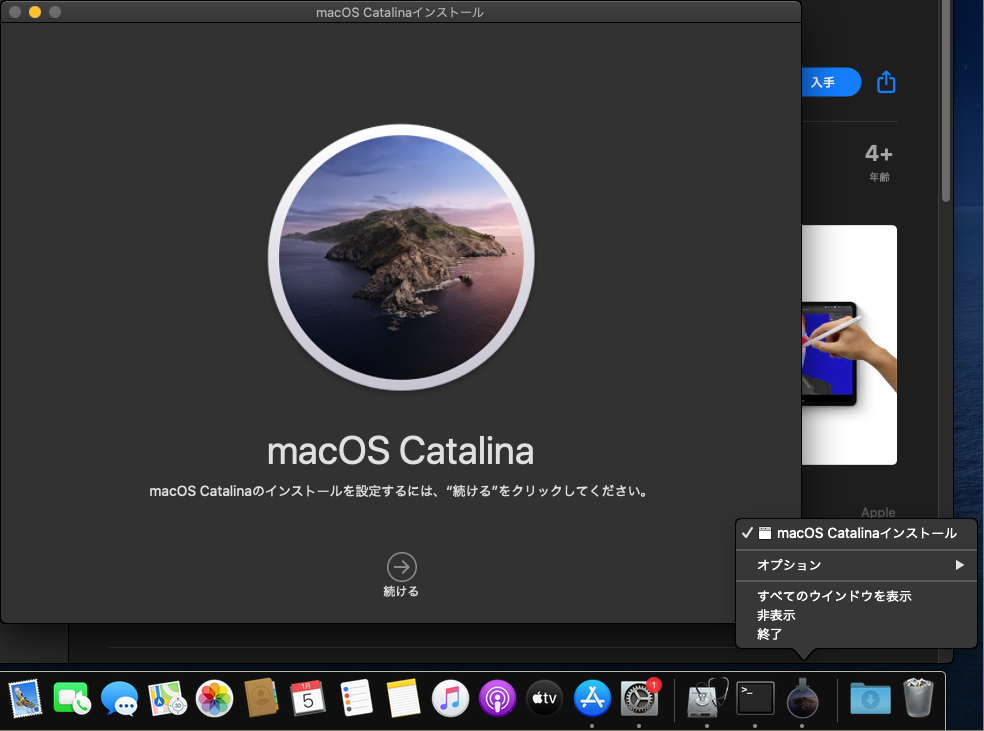Viewport: 984px width, 731px height.
Task: Open Calendar icon showing 5
Action: tap(308, 698)
